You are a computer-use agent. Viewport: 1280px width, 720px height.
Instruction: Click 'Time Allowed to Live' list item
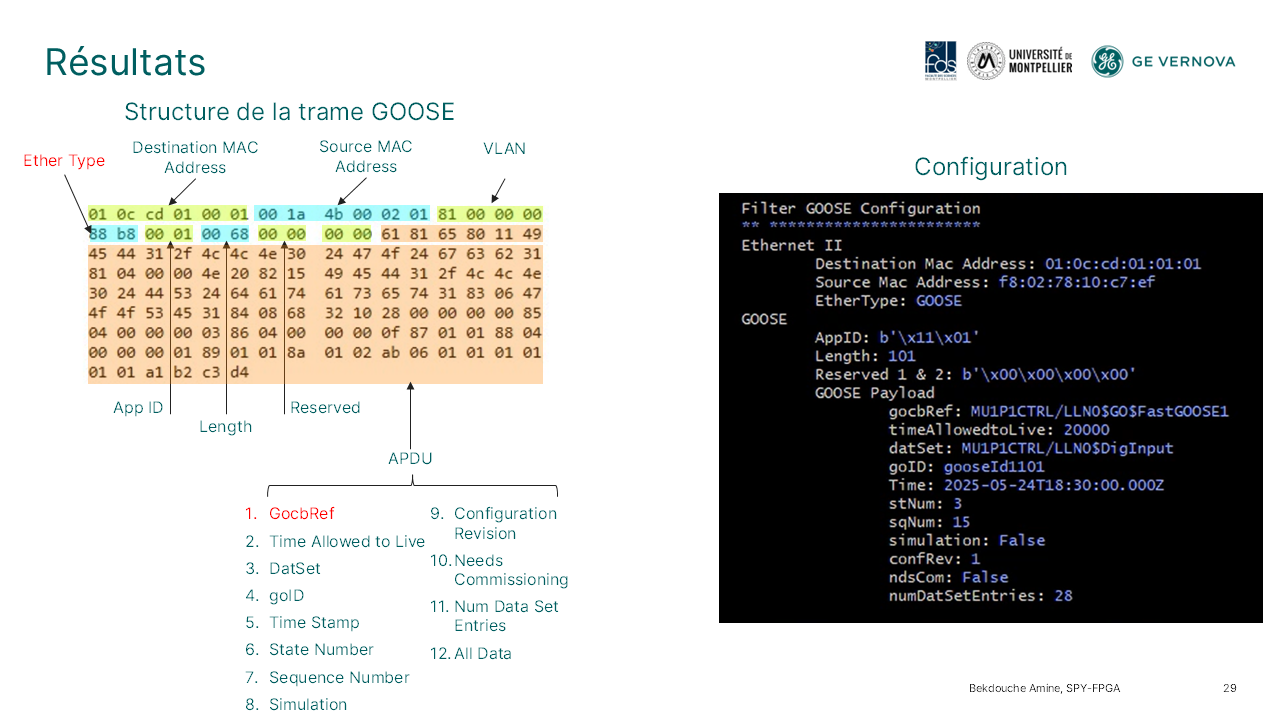(x=346, y=541)
